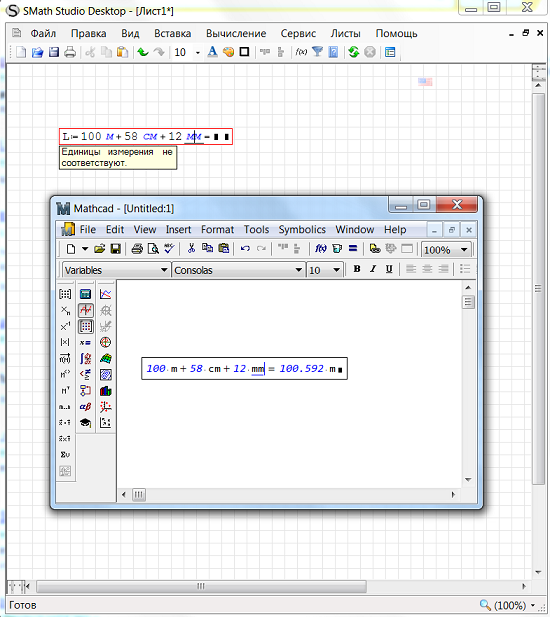
Task: Toggle Calculator palette button in Mathcad
Action: pyautogui.click(x=85, y=294)
